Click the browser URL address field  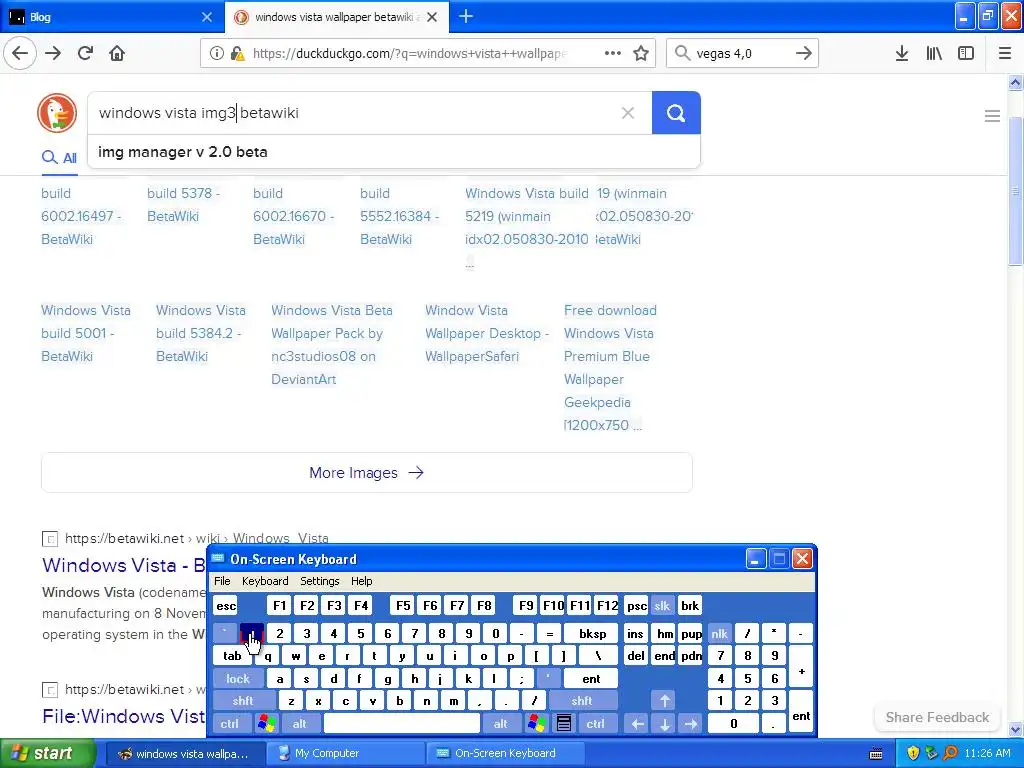(x=411, y=54)
